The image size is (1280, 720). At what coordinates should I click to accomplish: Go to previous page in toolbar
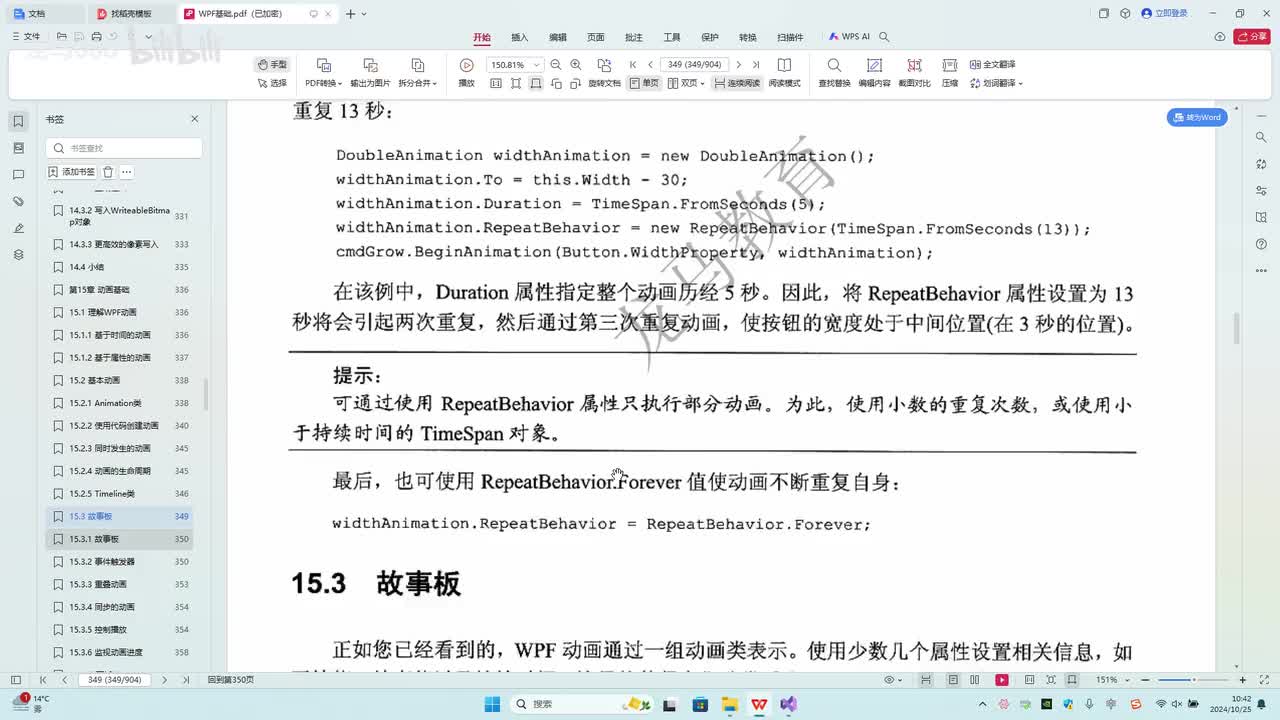pos(650,64)
